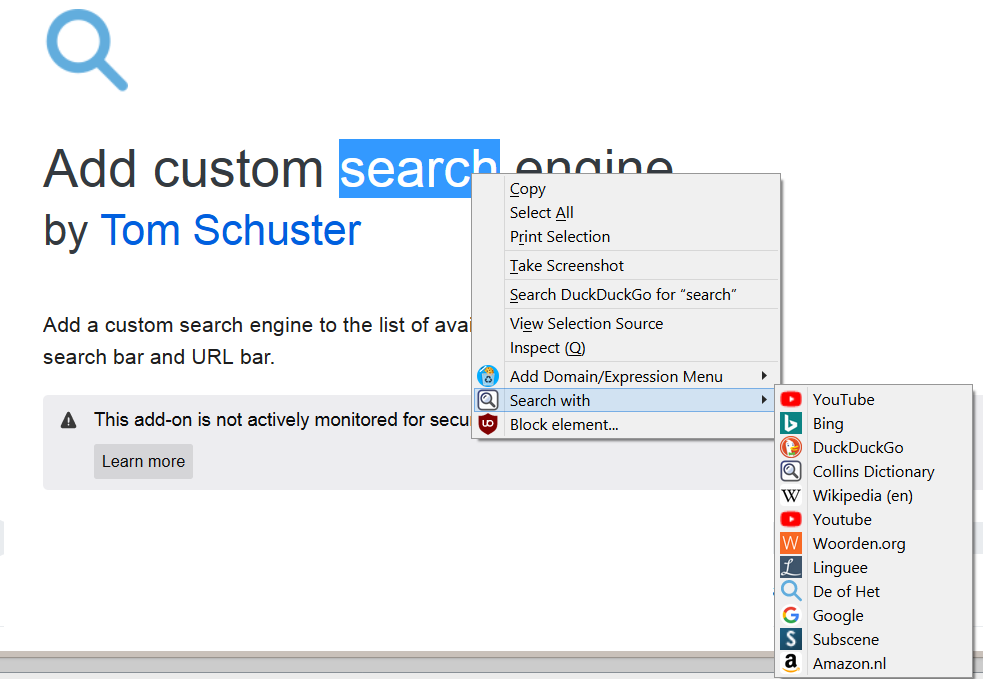983x687 pixels.
Task: Choose Take Screenshot
Action: (x=626, y=265)
